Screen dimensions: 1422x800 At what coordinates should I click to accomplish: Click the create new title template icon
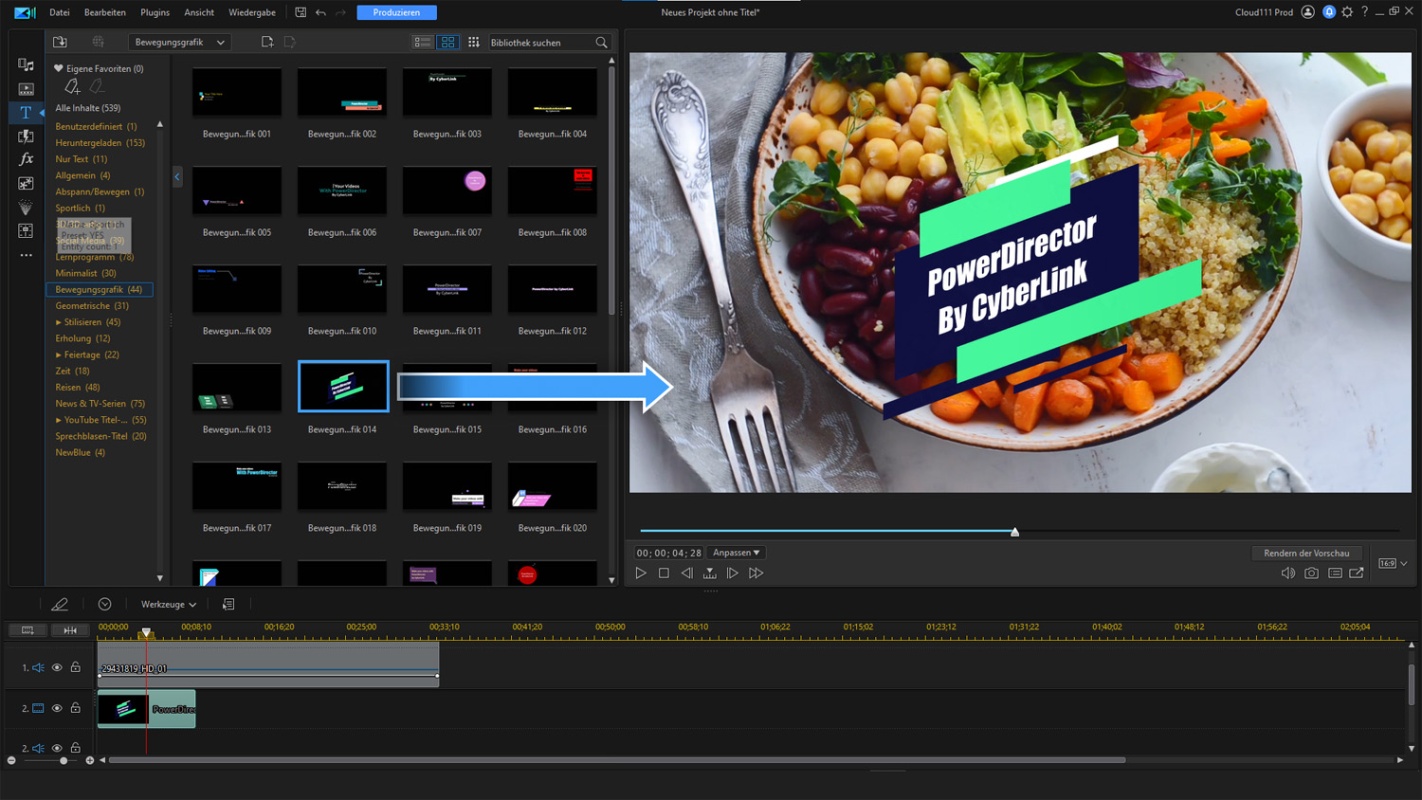pos(267,42)
